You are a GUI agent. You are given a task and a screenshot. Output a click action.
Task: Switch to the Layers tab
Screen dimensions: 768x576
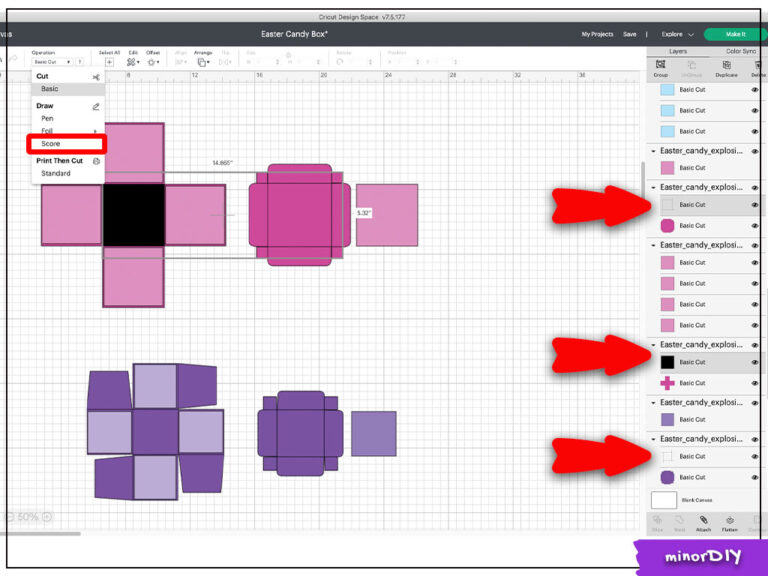click(x=678, y=51)
